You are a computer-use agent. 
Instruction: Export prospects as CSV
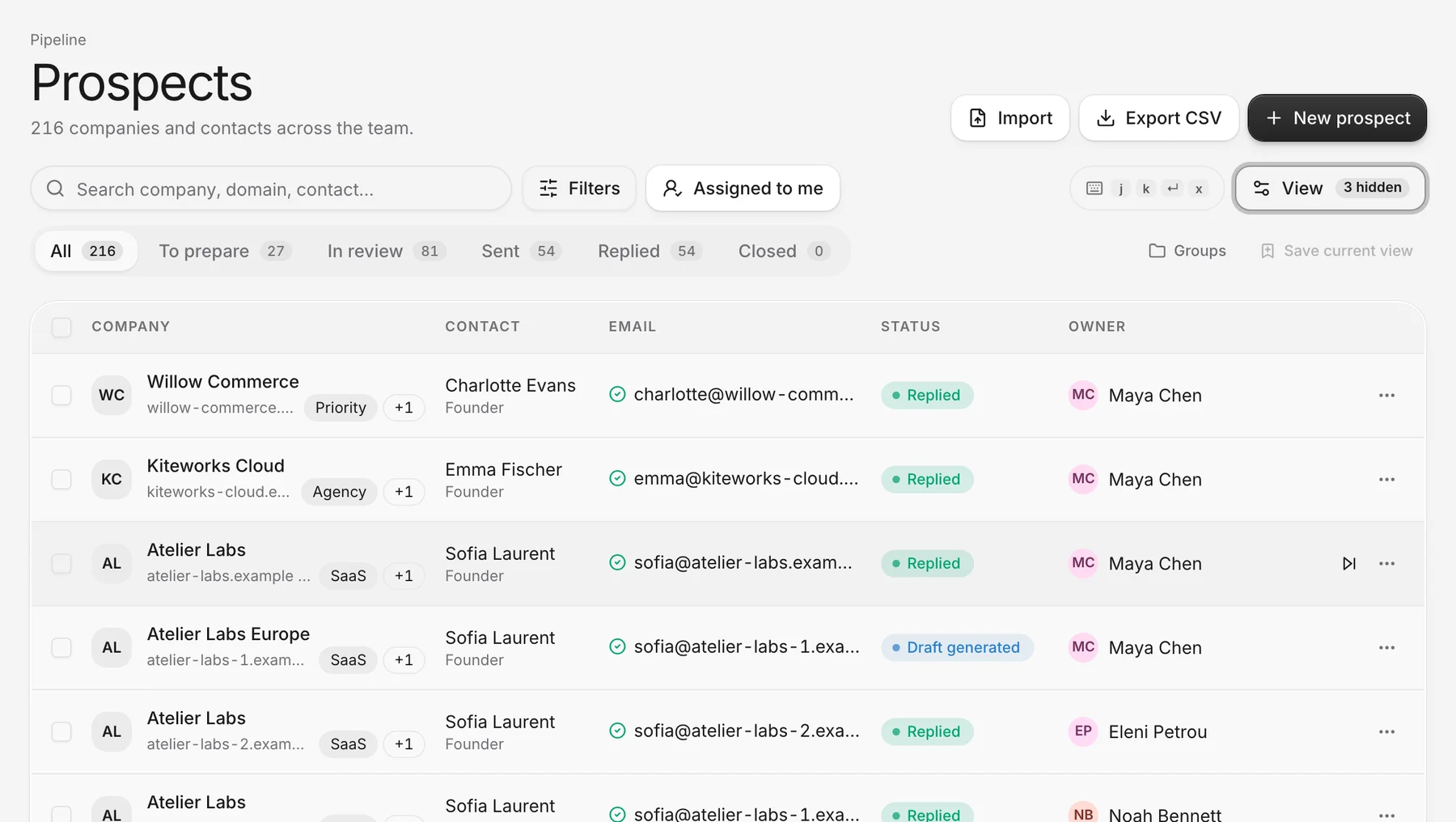point(1158,118)
